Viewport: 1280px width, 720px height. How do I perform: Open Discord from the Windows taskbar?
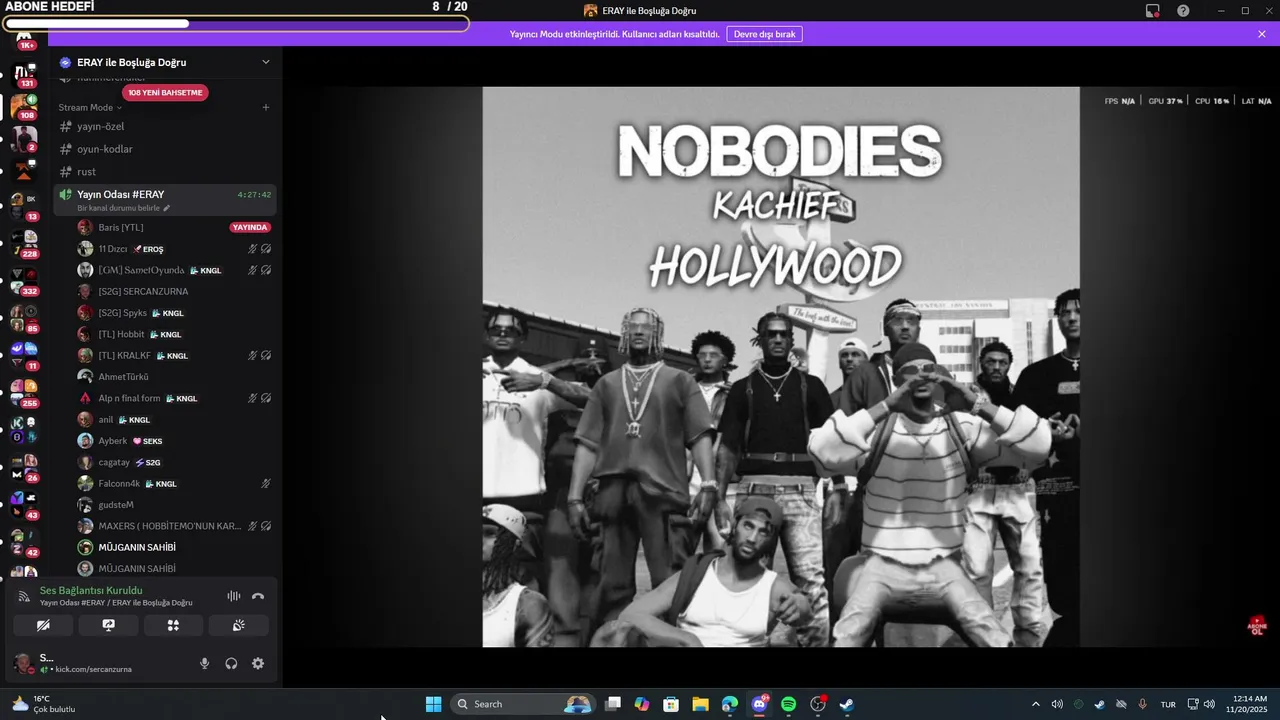click(759, 704)
